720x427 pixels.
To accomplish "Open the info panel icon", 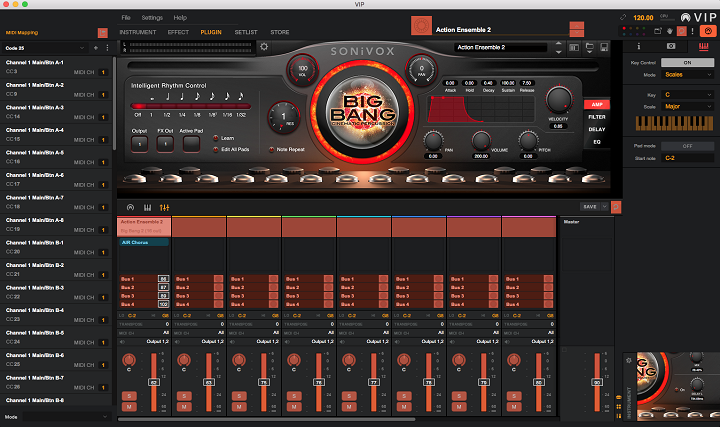I will pos(641,46).
